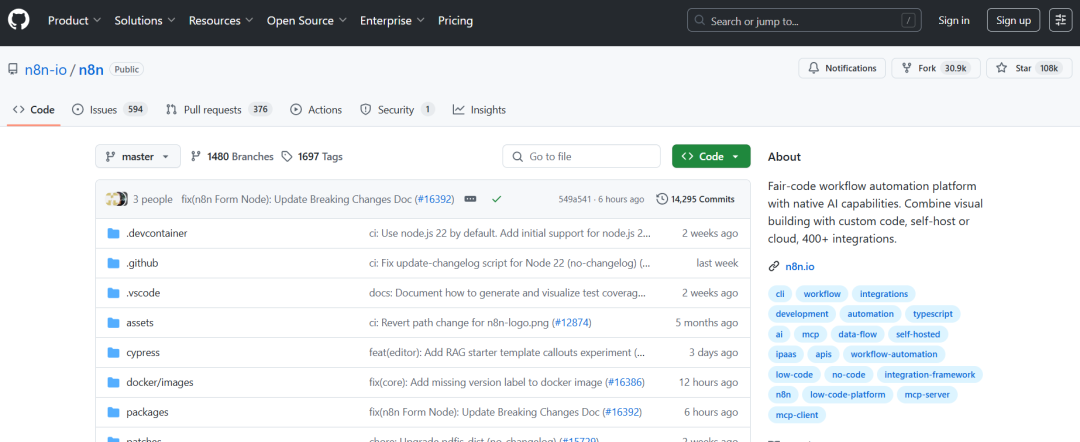Select the automation topic tag

pos(871,314)
